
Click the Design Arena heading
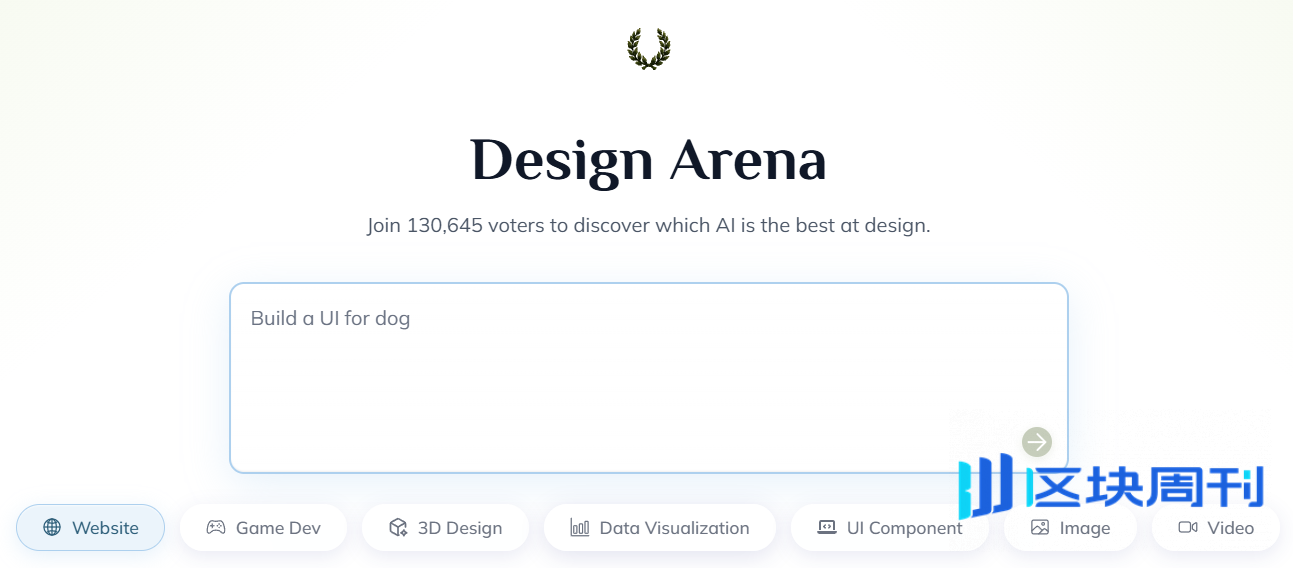pos(649,160)
